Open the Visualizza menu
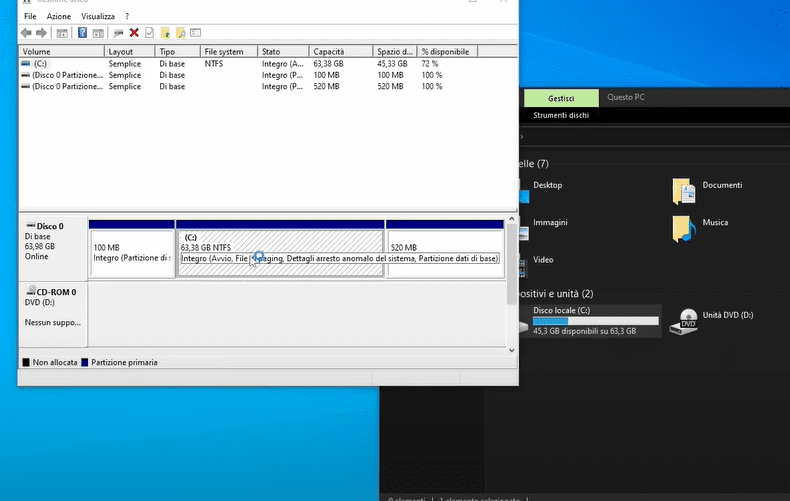The image size is (790, 501). tap(98, 17)
